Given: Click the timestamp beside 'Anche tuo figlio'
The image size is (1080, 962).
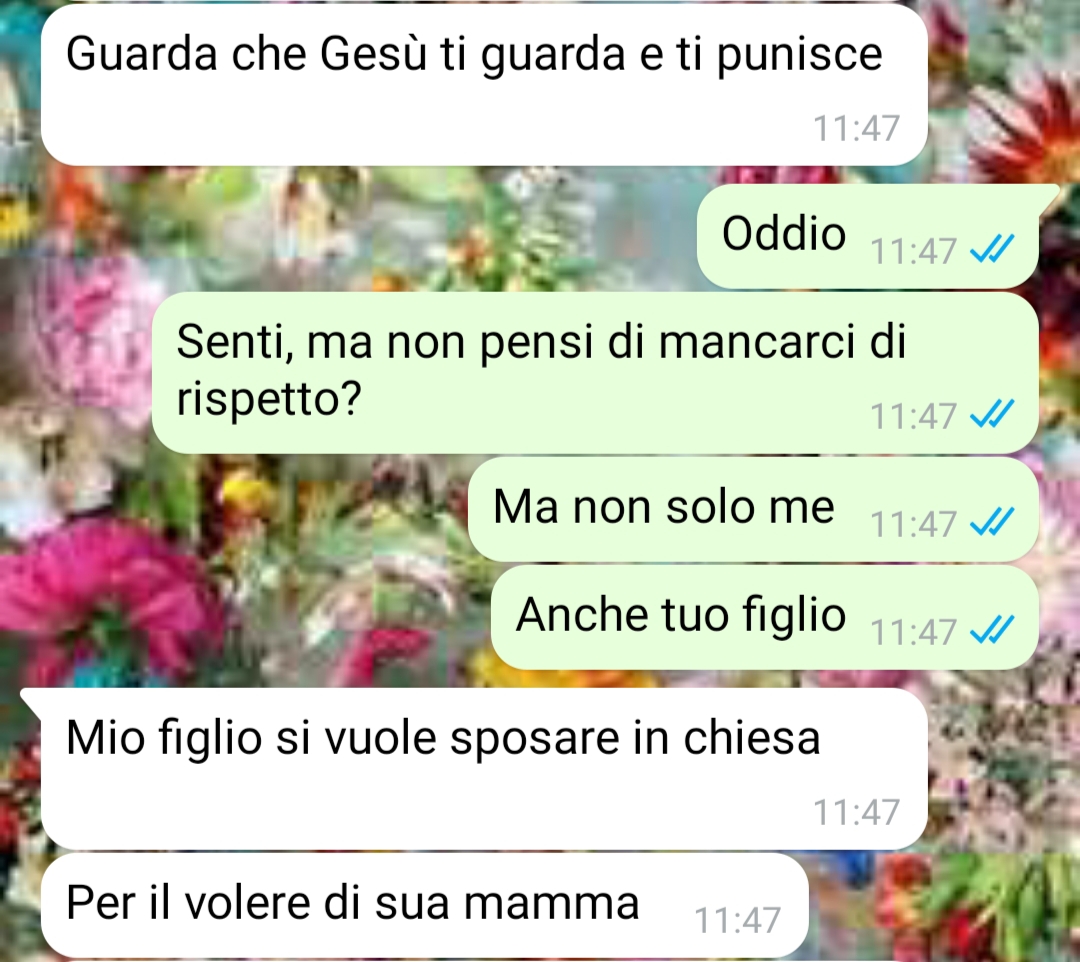Looking at the screenshot, I should 913,631.
